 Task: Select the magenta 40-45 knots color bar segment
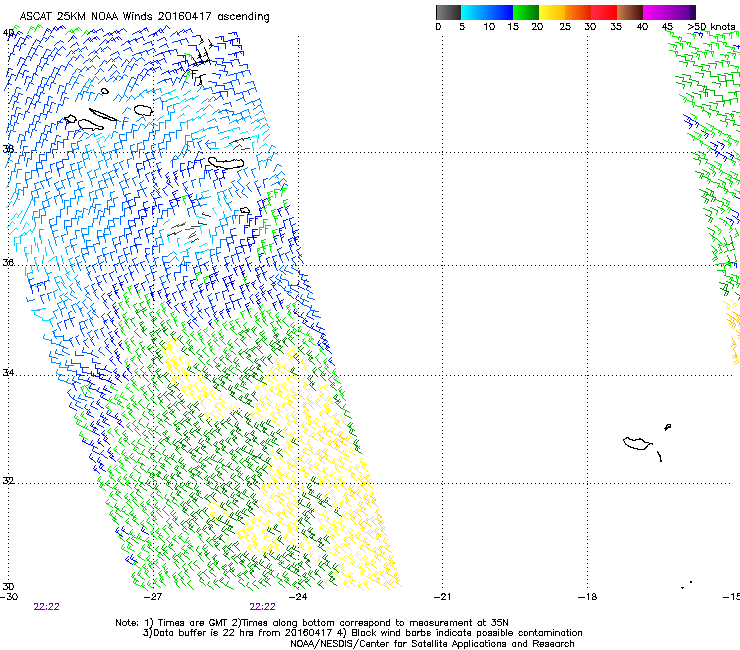[x=656, y=12]
